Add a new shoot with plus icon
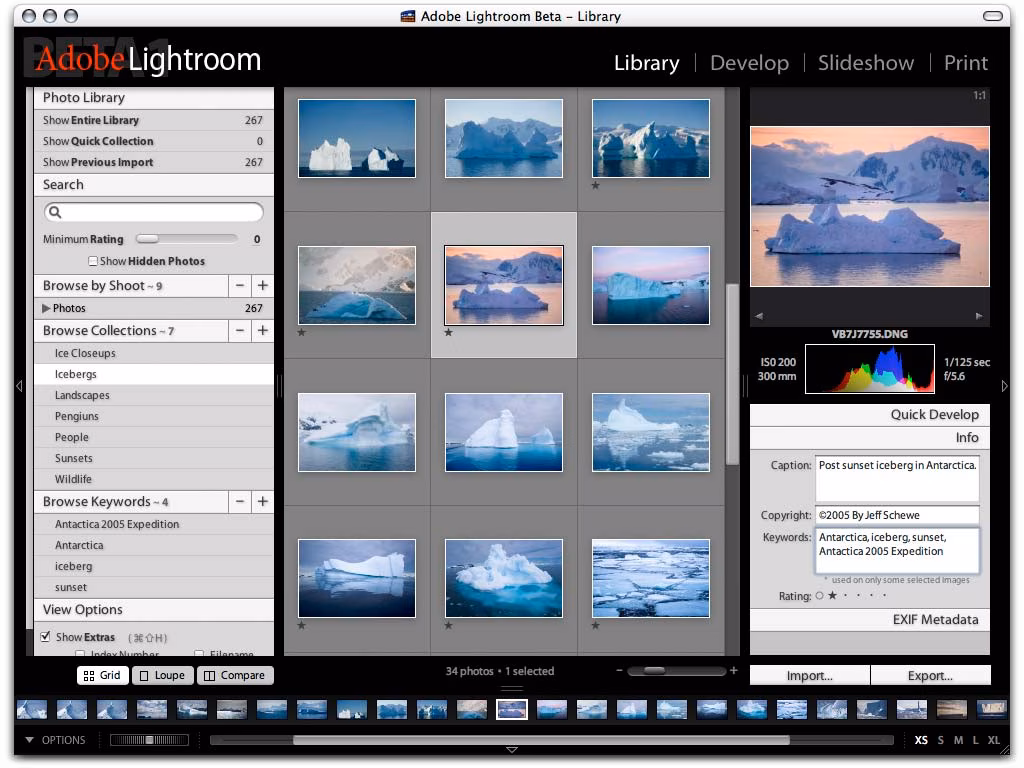 [x=262, y=286]
